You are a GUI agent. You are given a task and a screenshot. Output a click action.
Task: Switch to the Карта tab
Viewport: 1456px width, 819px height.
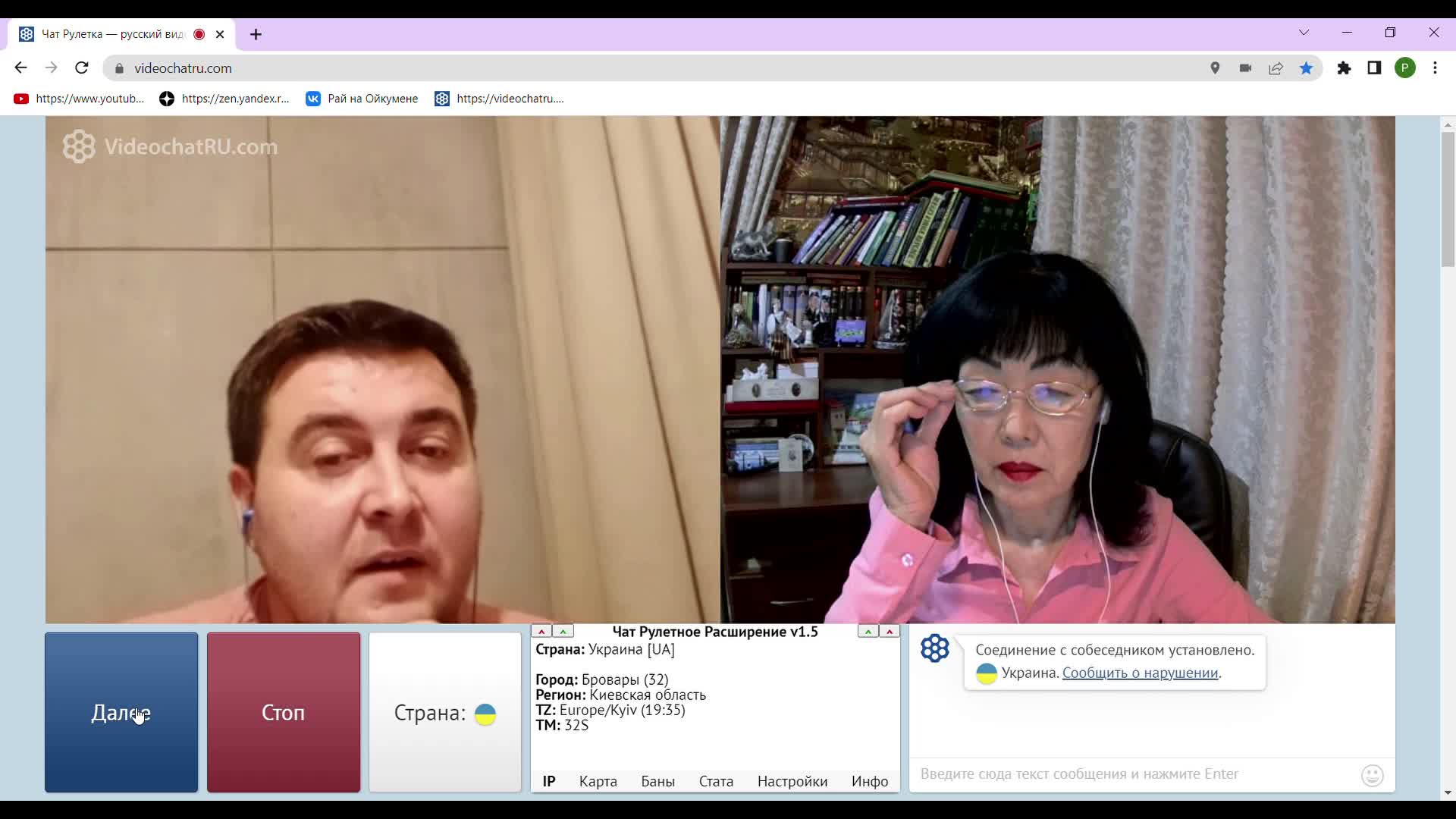(x=598, y=781)
